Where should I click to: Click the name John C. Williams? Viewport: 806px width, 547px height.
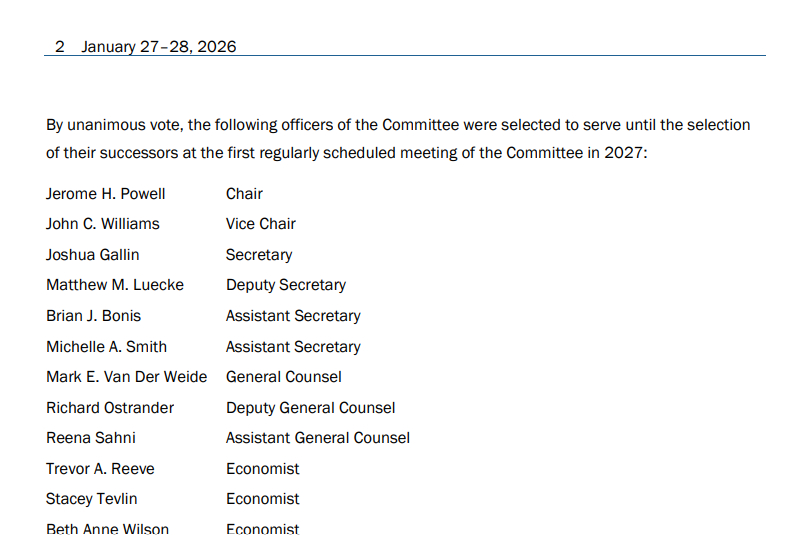[102, 224]
